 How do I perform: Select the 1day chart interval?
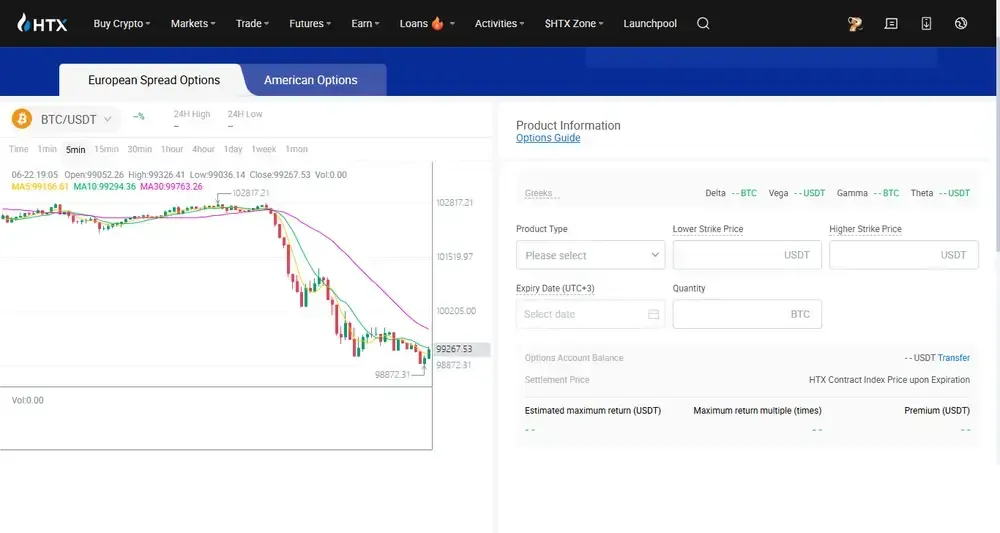[x=233, y=149]
